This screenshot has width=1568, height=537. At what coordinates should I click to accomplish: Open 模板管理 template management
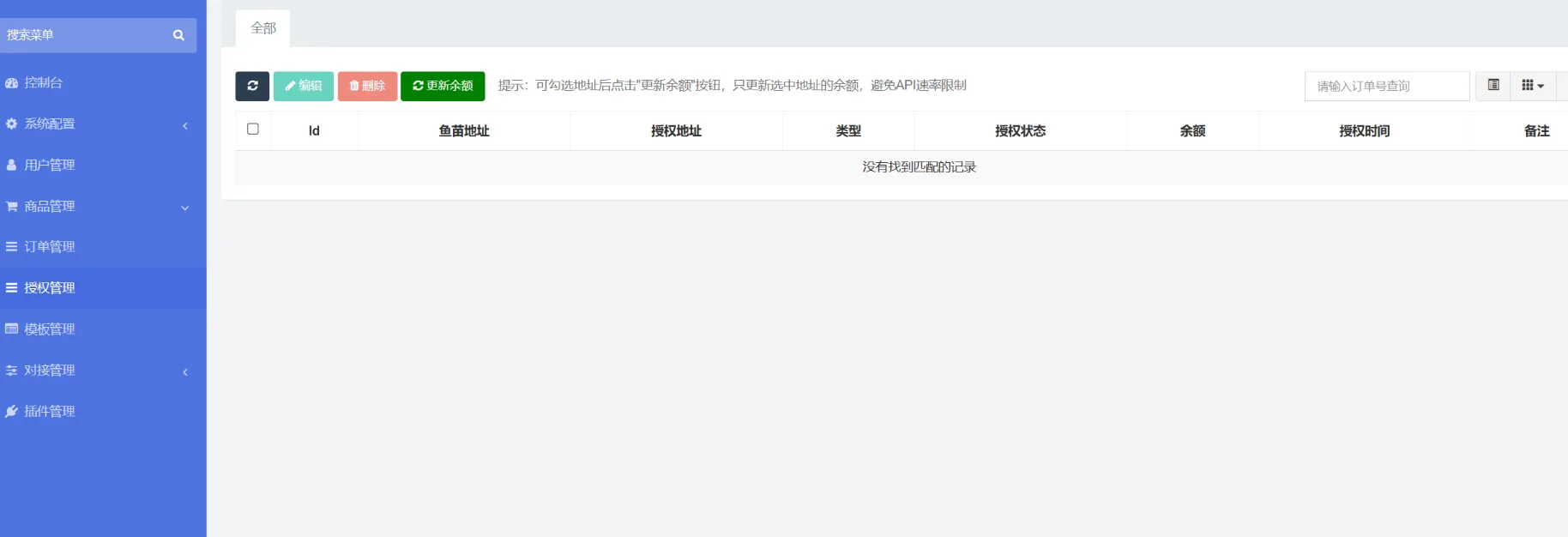49,329
